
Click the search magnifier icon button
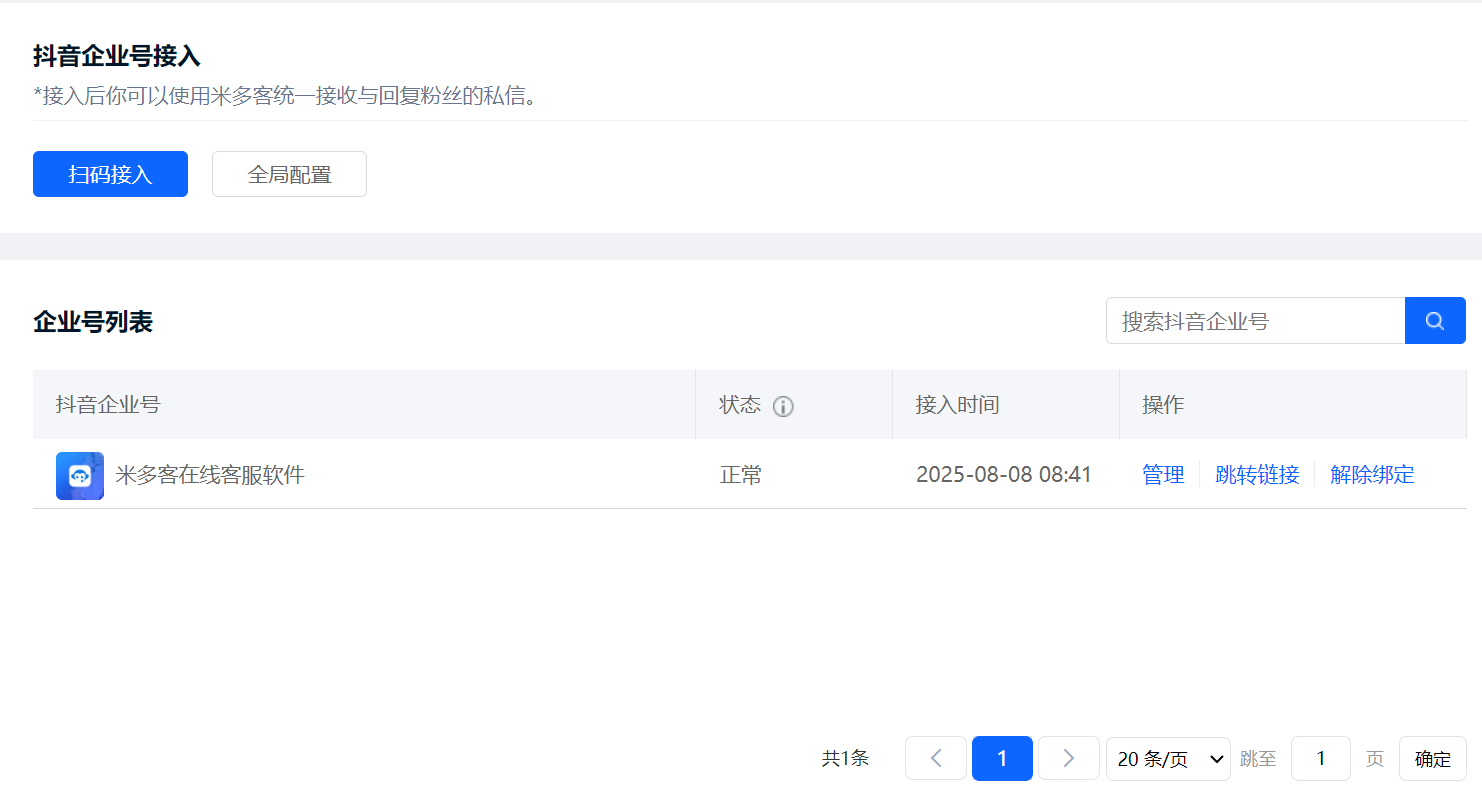click(1435, 321)
